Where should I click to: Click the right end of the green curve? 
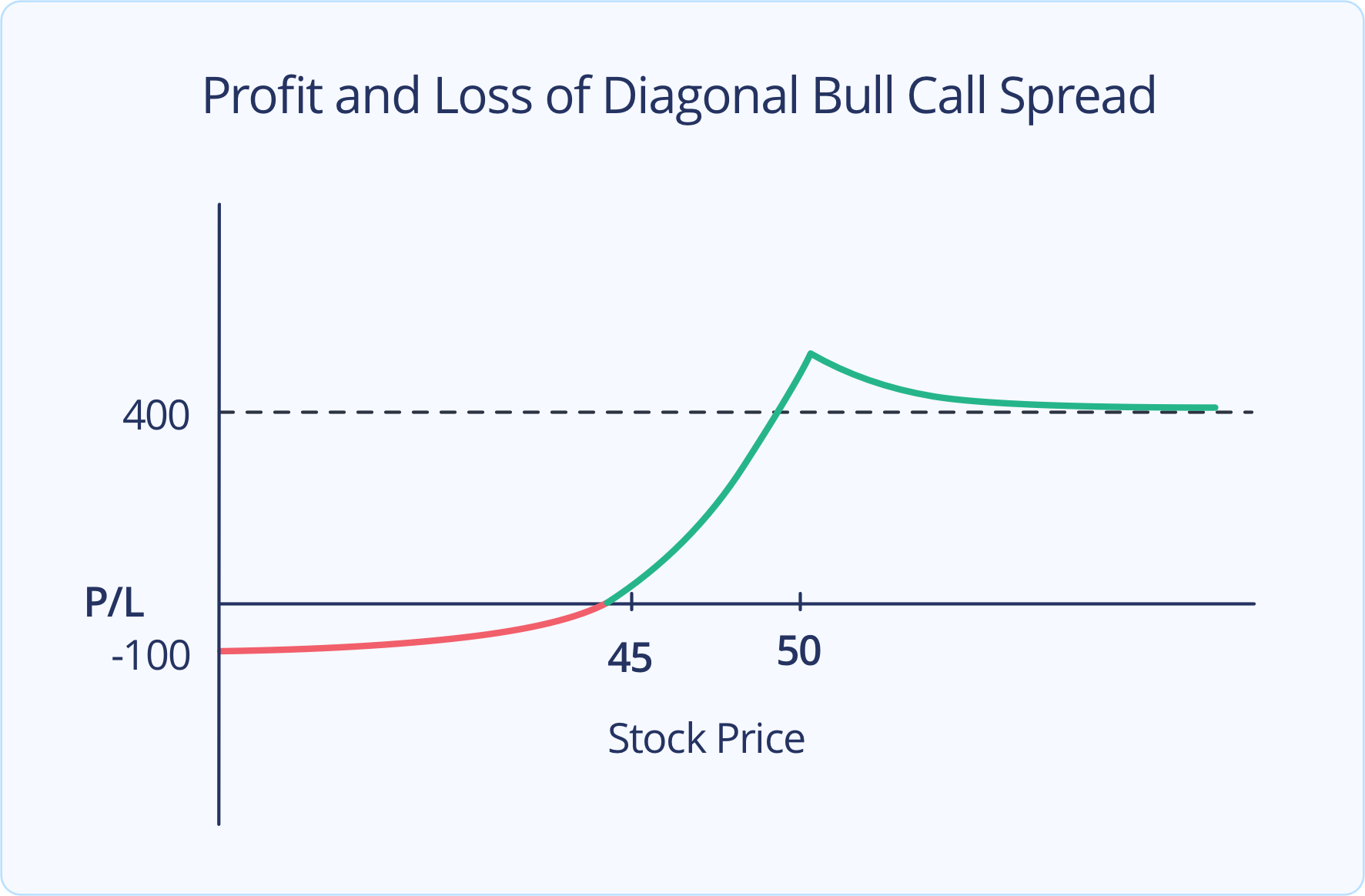pyautogui.click(x=1214, y=407)
